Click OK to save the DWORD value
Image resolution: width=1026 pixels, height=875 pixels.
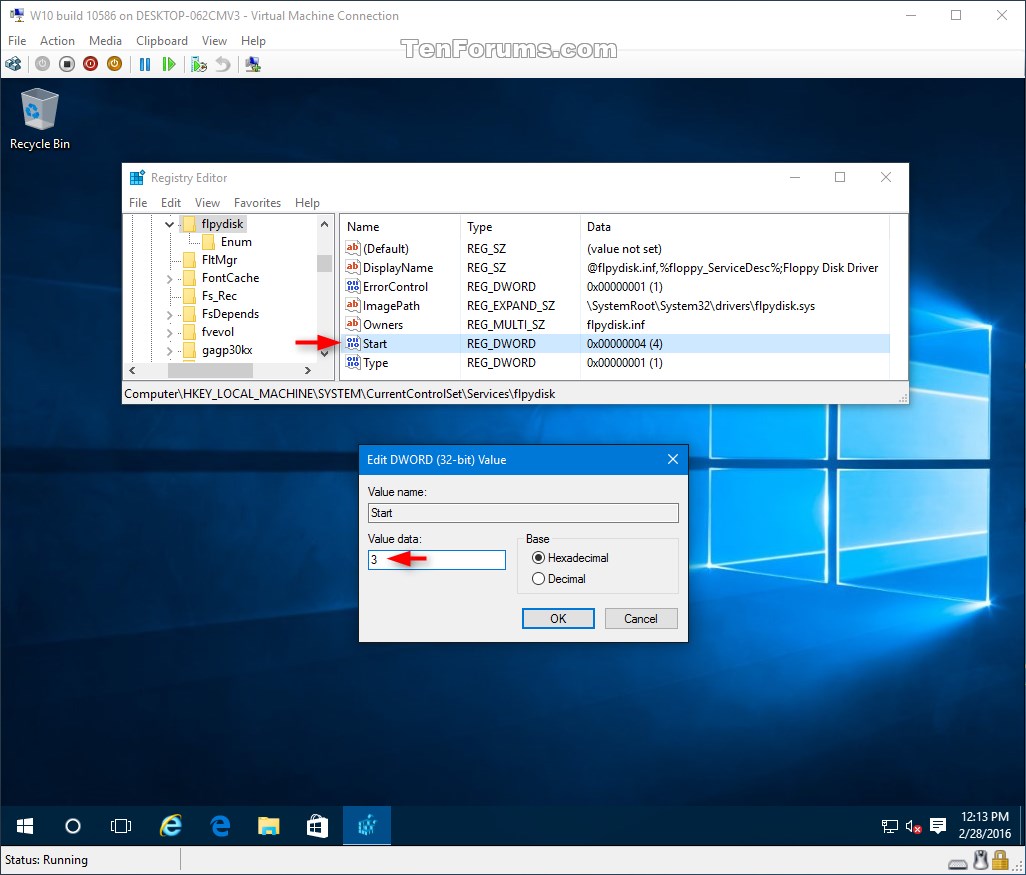click(557, 618)
